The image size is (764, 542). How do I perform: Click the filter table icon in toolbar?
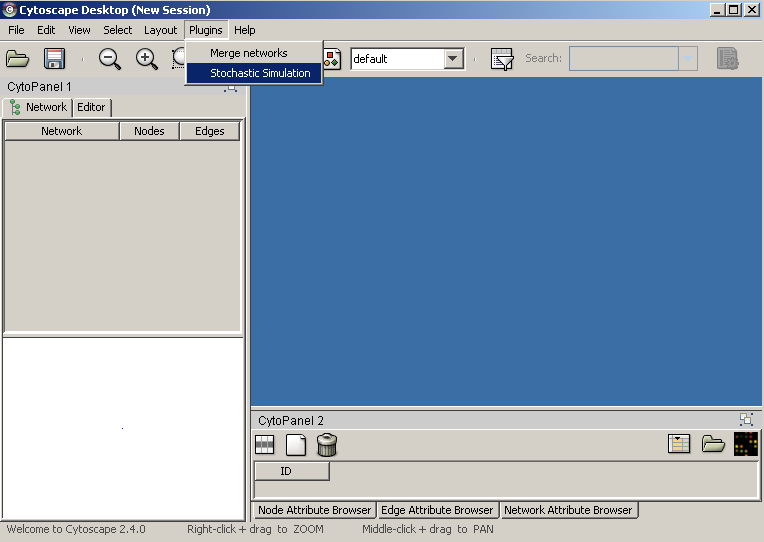(502, 59)
